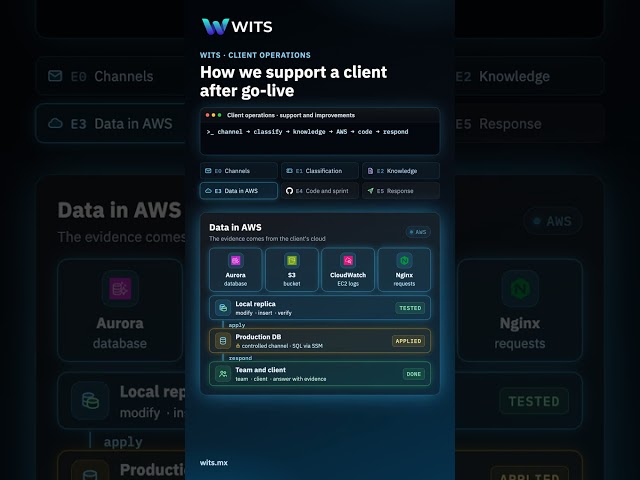Click the lock icon beside controlled channel
This screenshot has width=640, height=480.
coord(238,346)
